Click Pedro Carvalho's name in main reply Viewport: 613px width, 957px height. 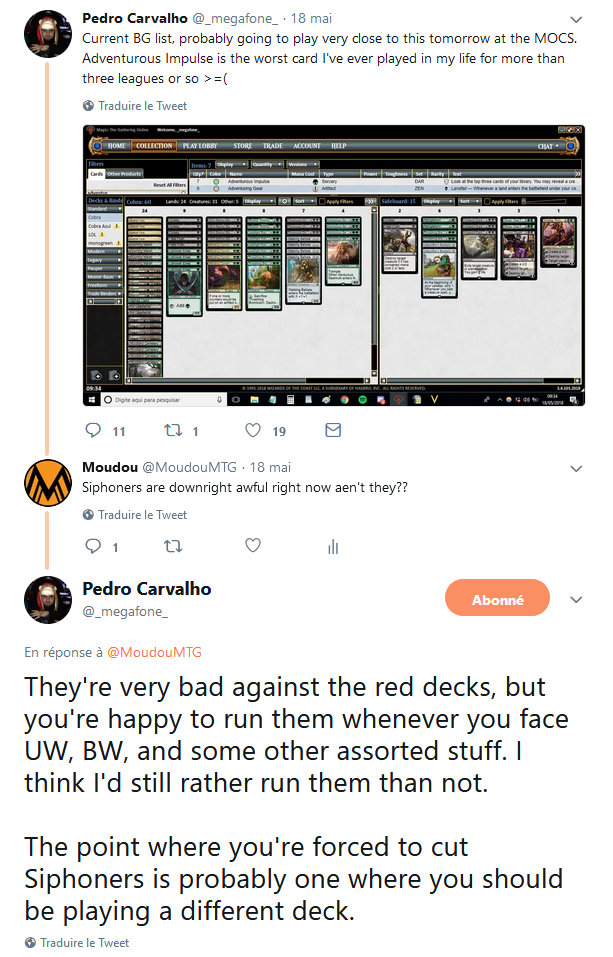coord(147,588)
